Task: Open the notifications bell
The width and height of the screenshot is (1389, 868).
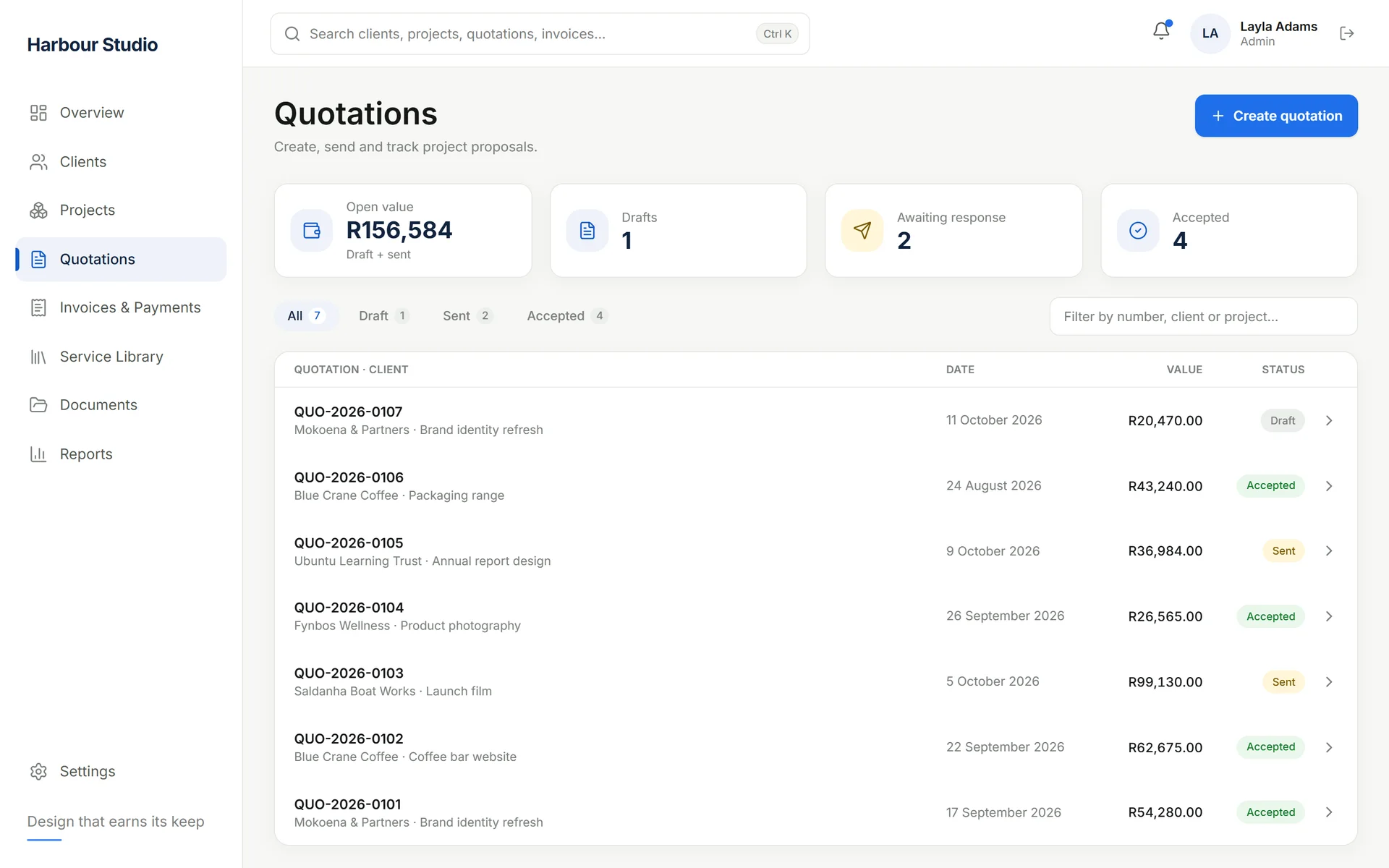Action: [1161, 31]
